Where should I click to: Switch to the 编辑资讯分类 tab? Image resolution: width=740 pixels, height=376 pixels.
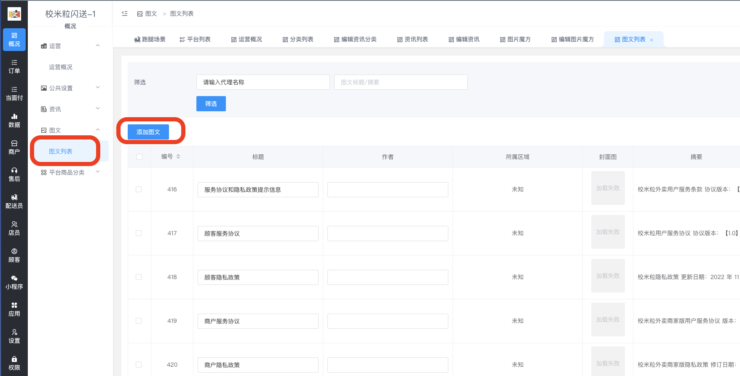point(355,40)
